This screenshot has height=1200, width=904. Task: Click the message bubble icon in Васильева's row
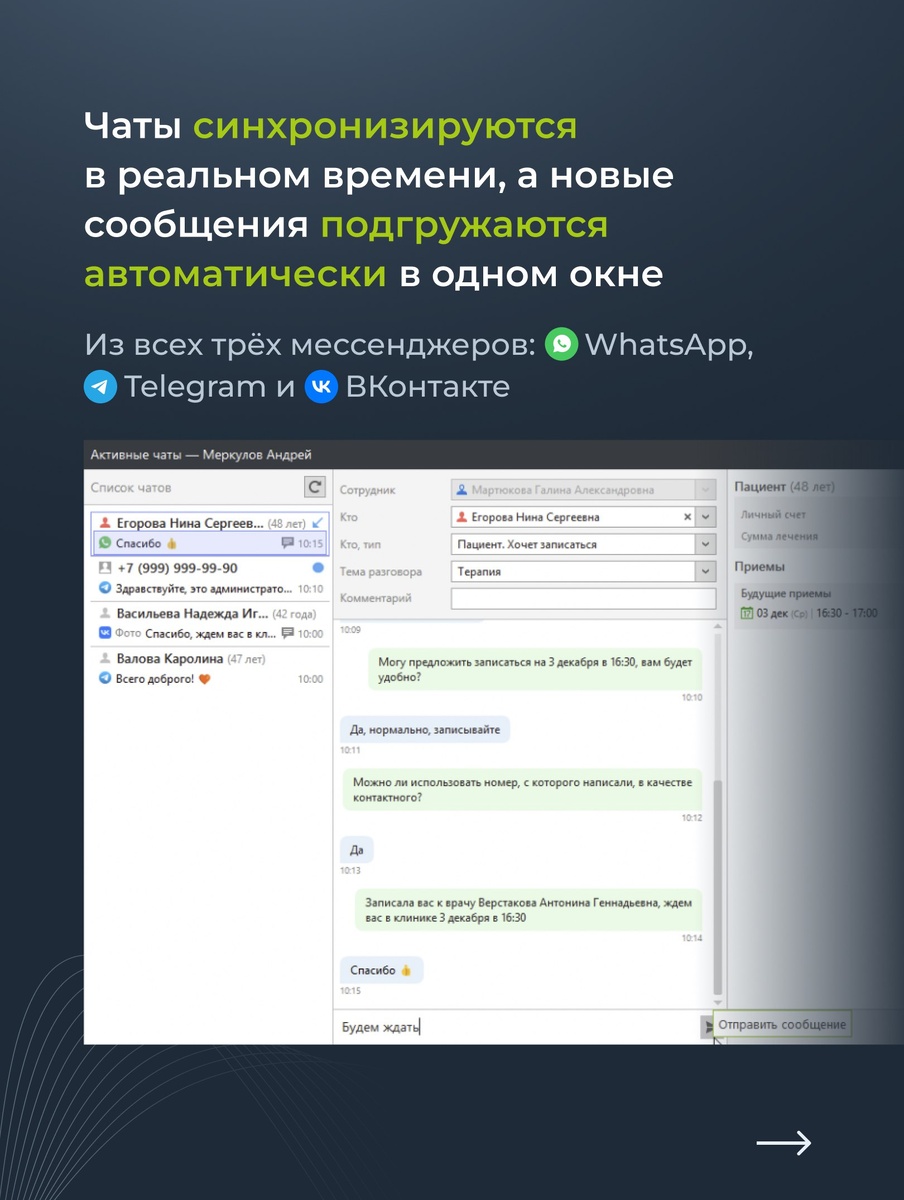[x=288, y=633]
